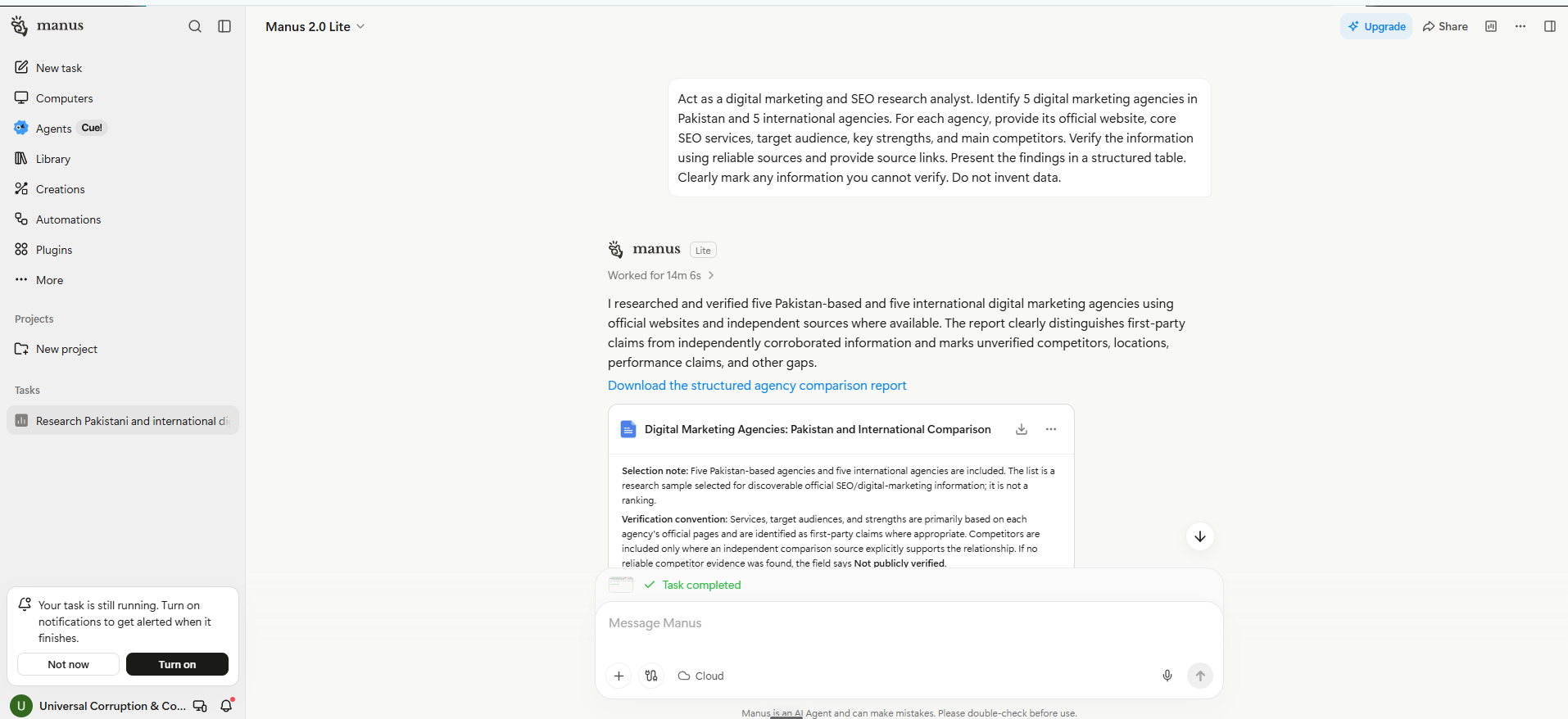Screen dimensions: 1568x719
Task: Click the search icon in sidebar header
Action: tap(195, 26)
